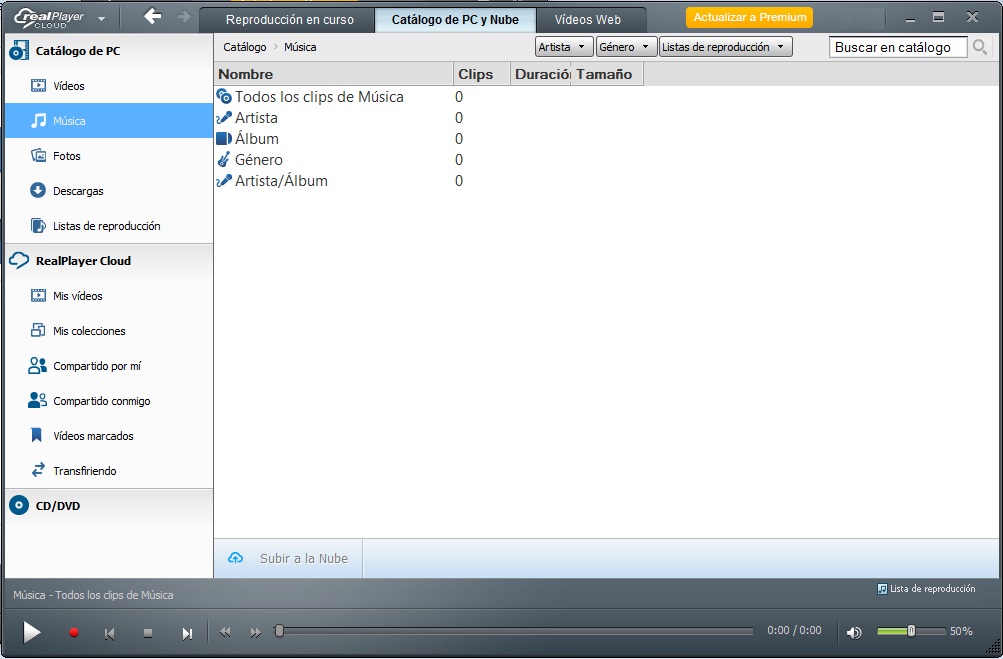Screen dimensions: 1003x659
Task: Skip to the previous track
Action: (109, 633)
